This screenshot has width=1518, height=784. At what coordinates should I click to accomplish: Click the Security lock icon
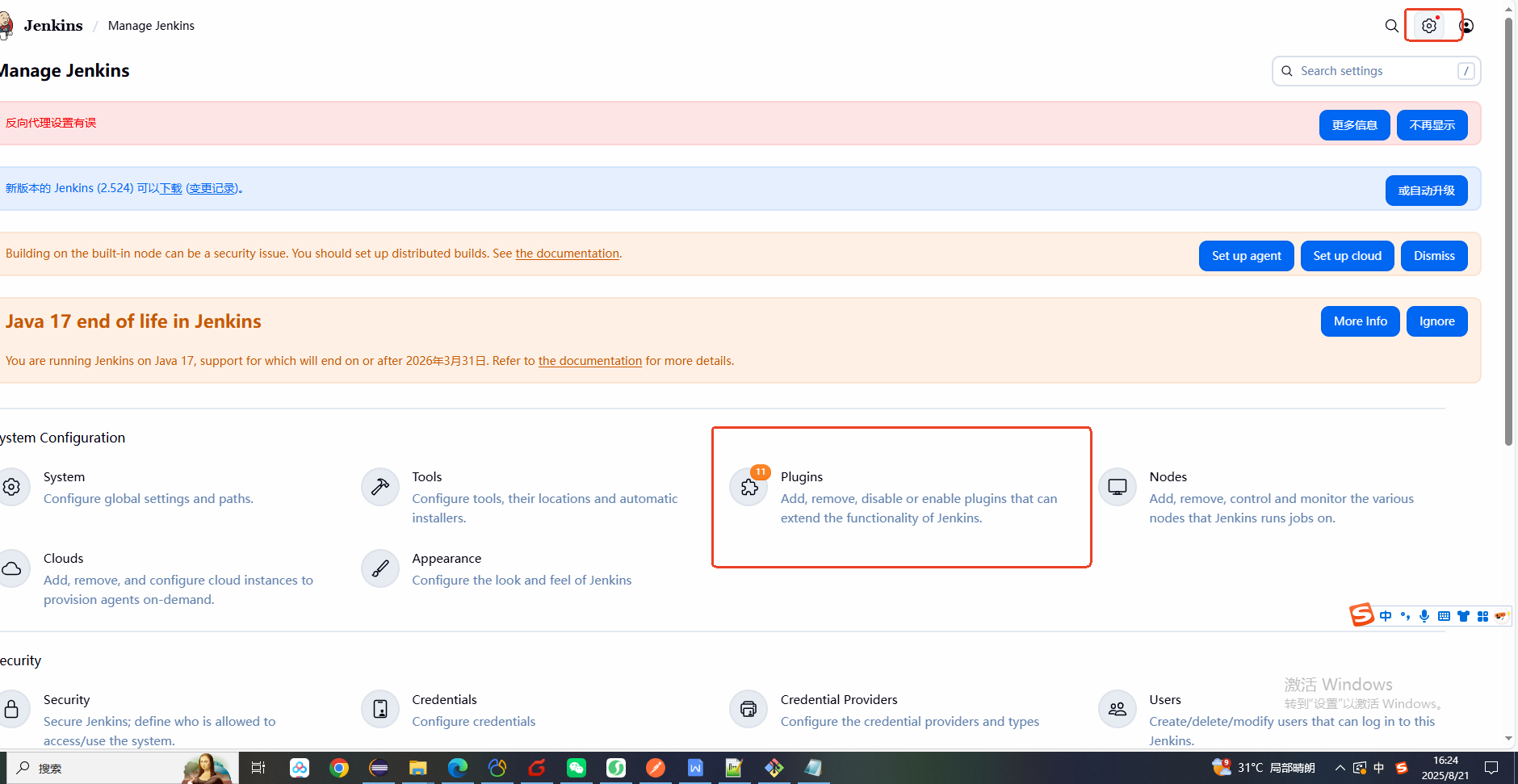[11, 709]
